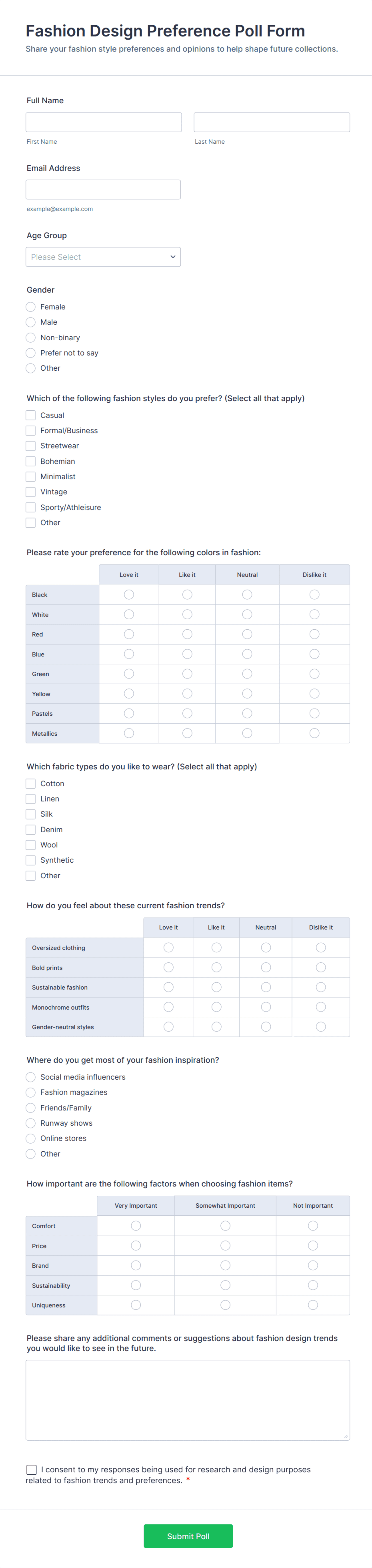The width and height of the screenshot is (372, 1568).
Task: Mark Comfort as Very Important
Action: (x=136, y=1226)
